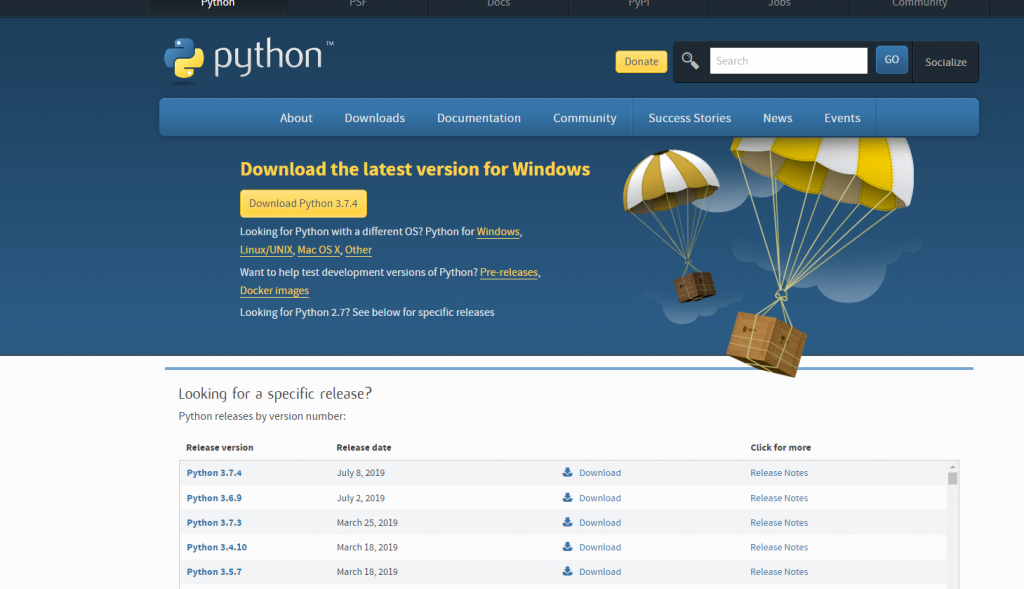Screen dimensions: 1024x589
Task: Follow the Other OS link
Action: [358, 250]
